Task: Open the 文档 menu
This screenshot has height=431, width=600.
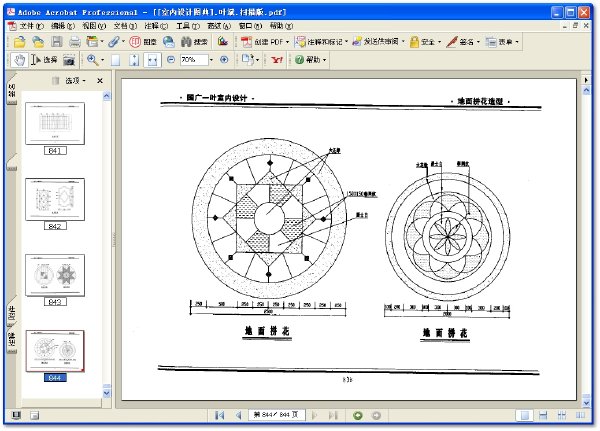Action: point(125,26)
